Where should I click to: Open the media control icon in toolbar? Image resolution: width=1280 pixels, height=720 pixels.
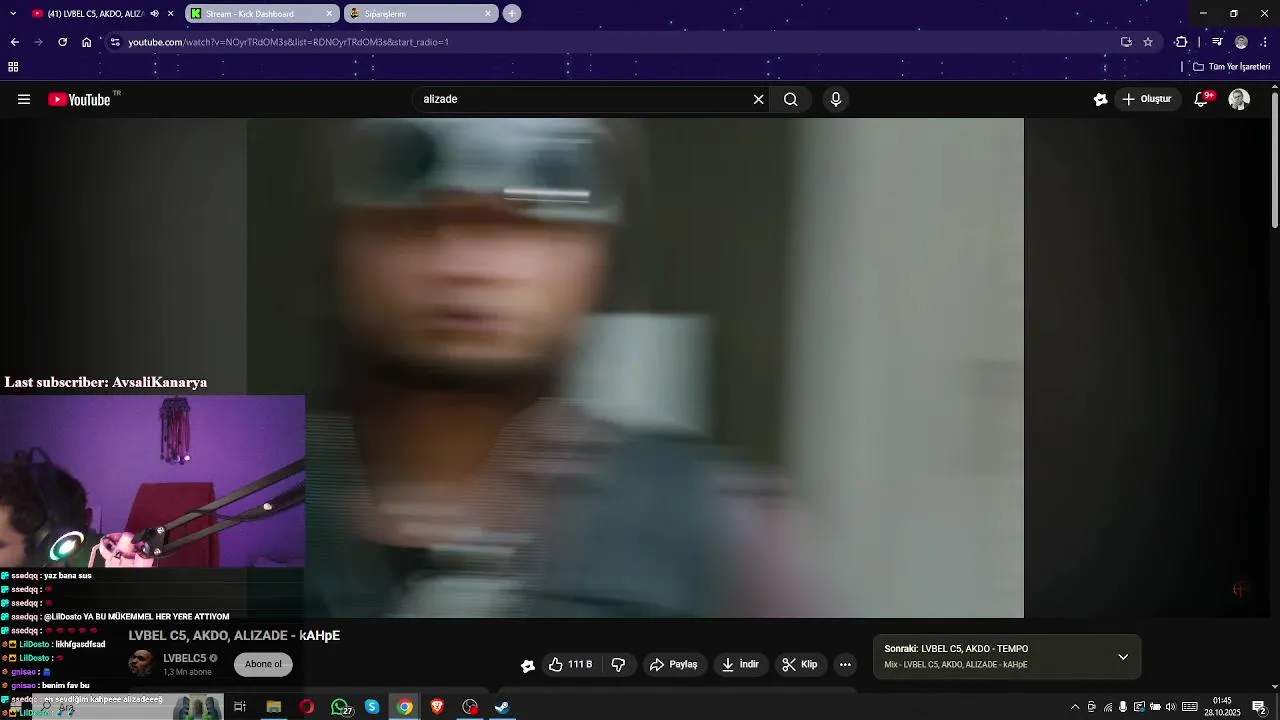pos(1217,42)
